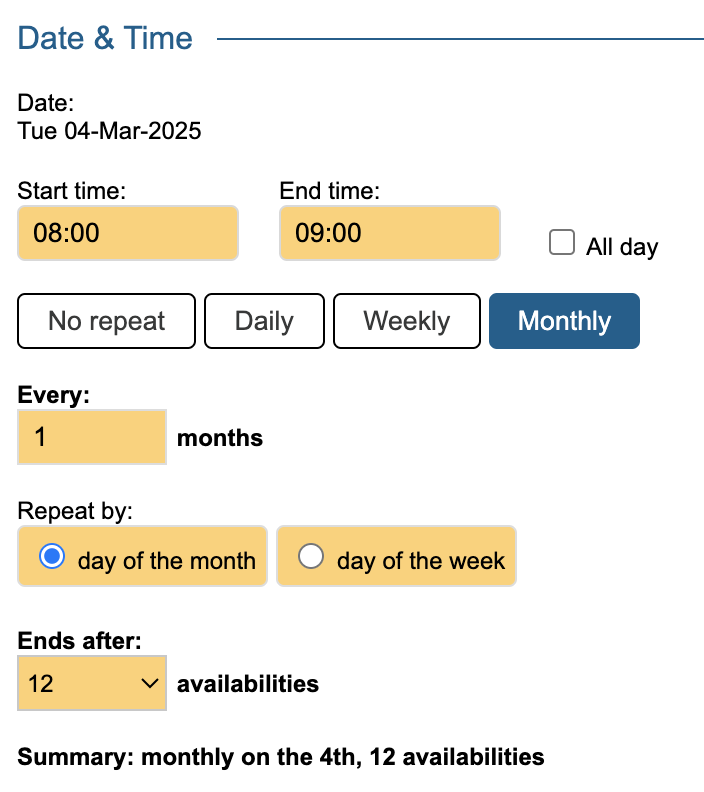The height and width of the screenshot is (792, 704).
Task: Select the day of the month radio
Action: tap(52, 558)
